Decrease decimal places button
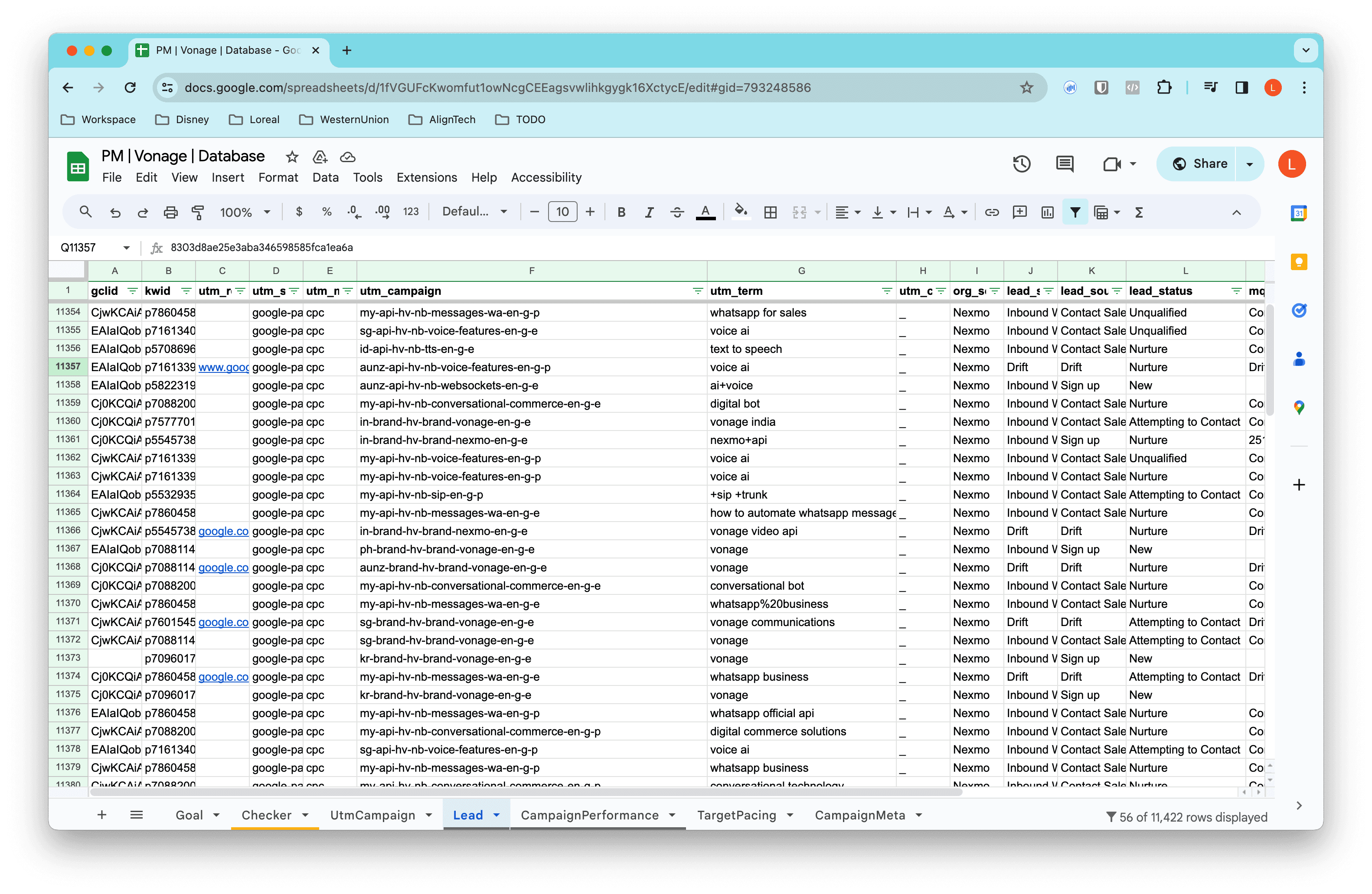 [355, 212]
